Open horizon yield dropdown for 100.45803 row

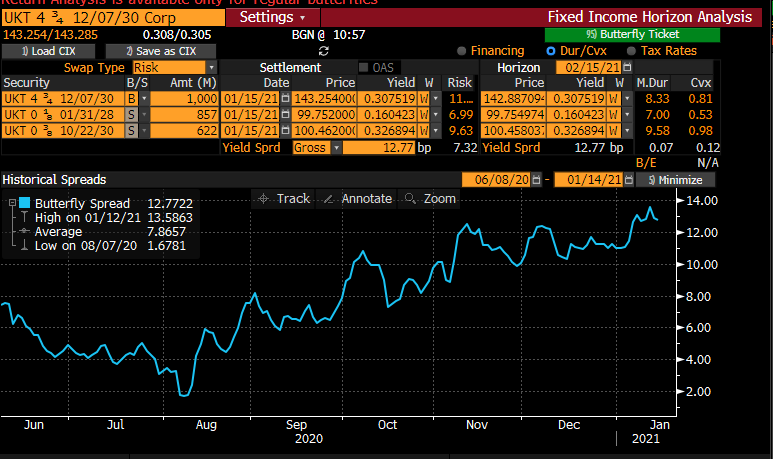coord(627,131)
